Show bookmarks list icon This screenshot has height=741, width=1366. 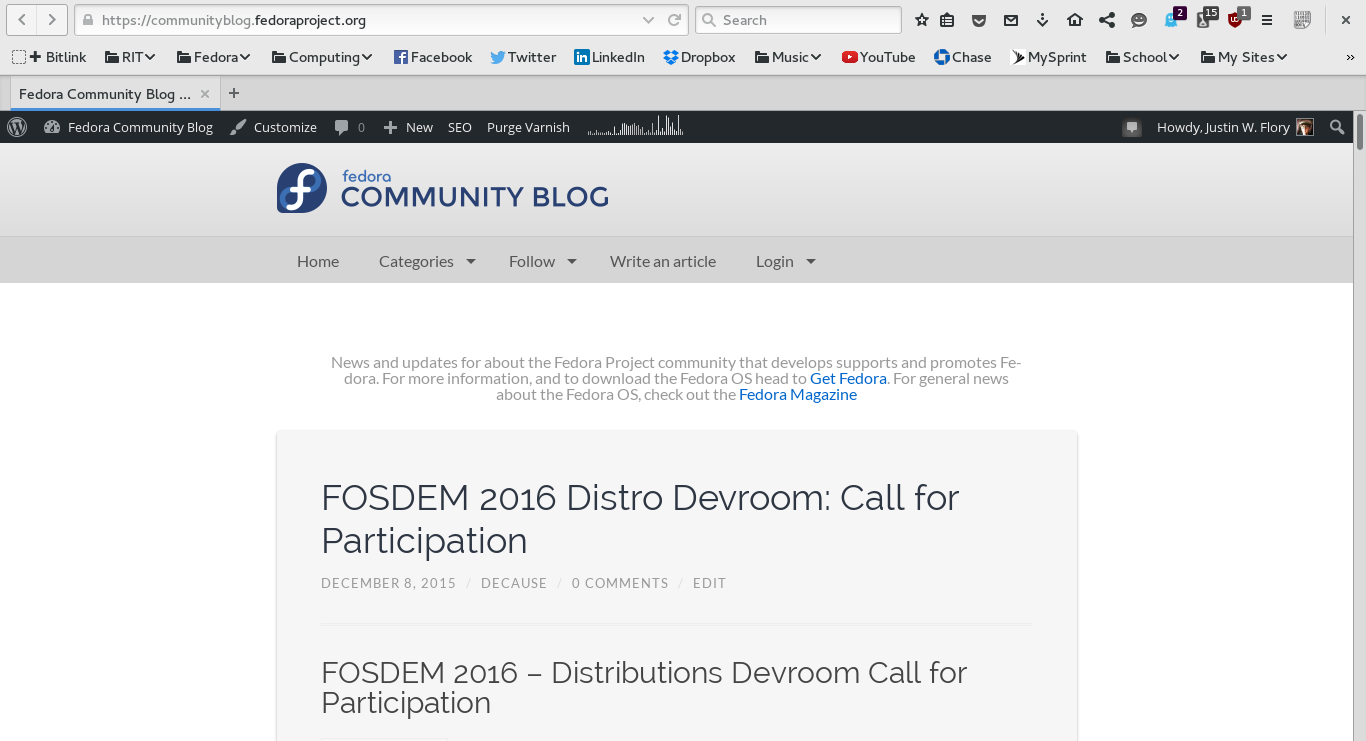coord(947,20)
